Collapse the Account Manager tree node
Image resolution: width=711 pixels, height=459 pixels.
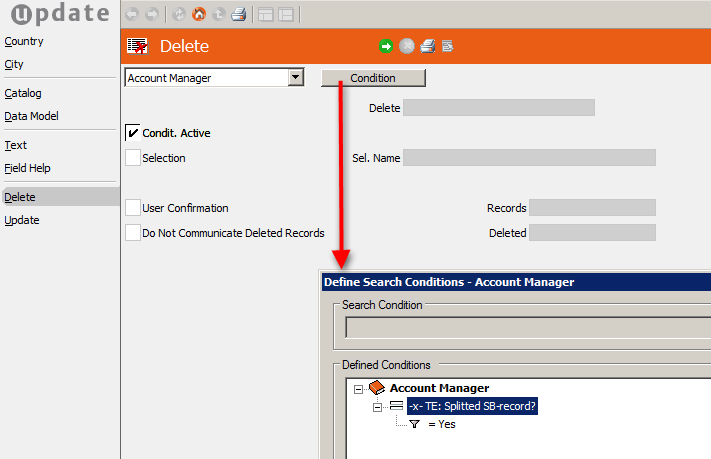(359, 388)
